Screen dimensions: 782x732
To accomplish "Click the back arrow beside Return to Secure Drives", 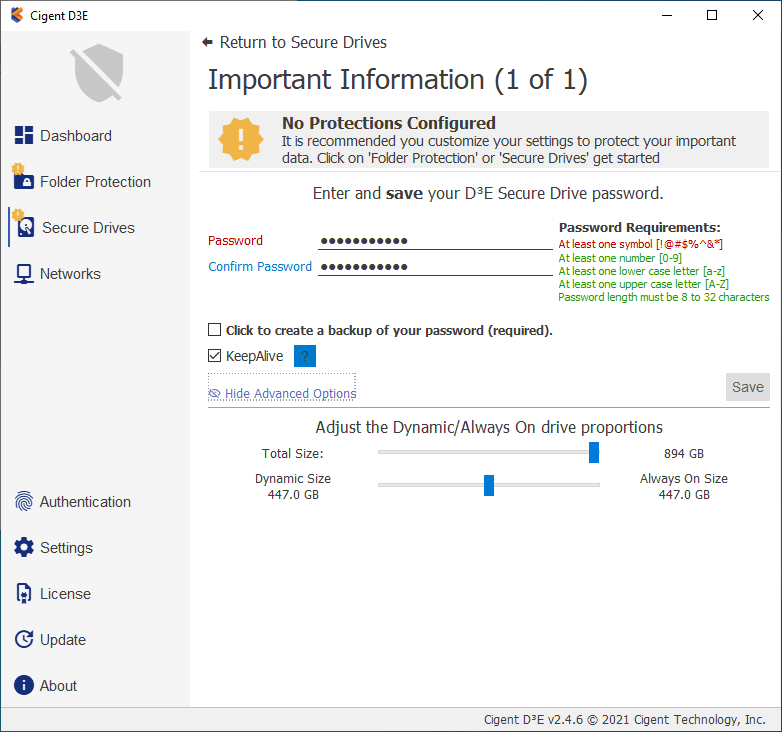I will point(207,42).
